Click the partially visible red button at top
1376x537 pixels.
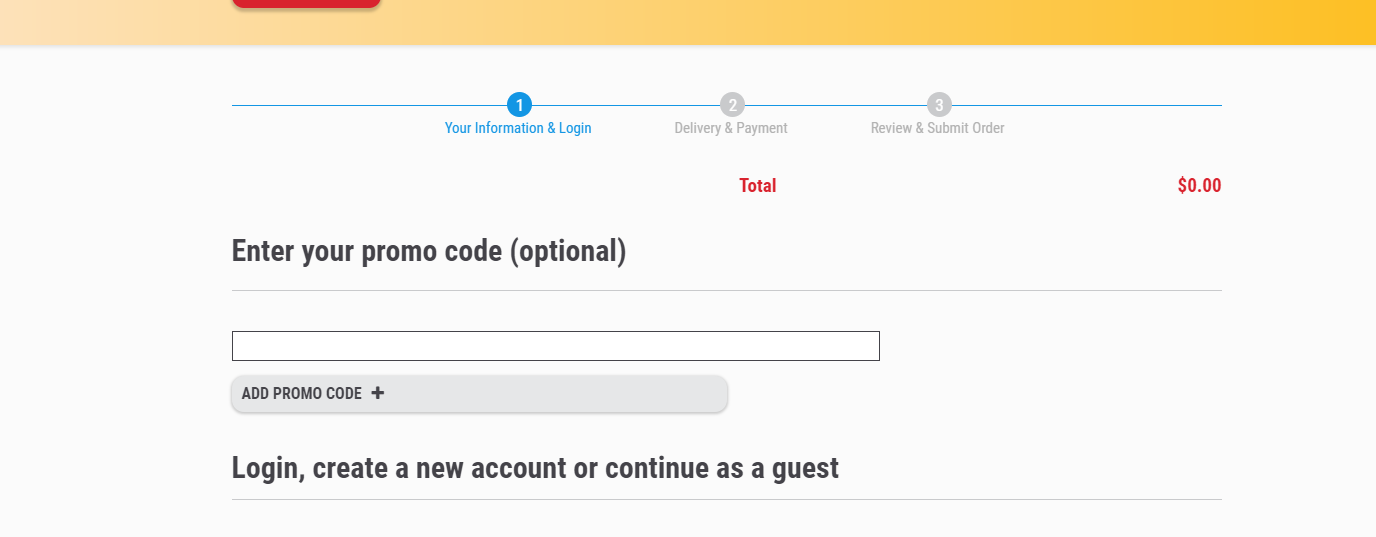tap(306, 3)
